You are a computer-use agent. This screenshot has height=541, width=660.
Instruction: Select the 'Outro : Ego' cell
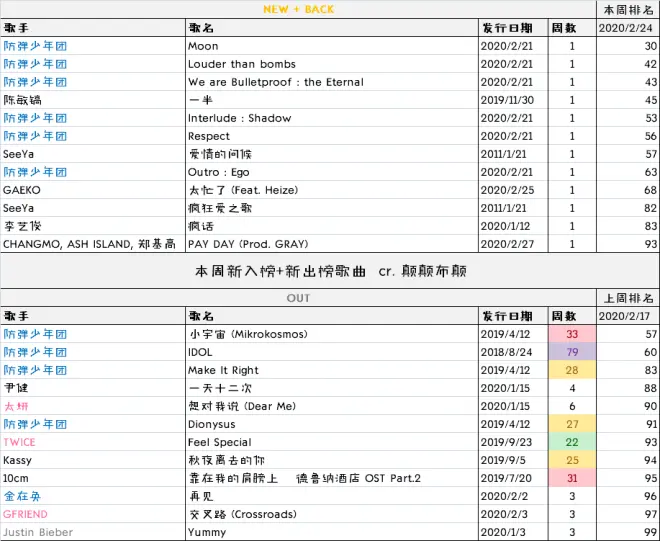(332, 172)
